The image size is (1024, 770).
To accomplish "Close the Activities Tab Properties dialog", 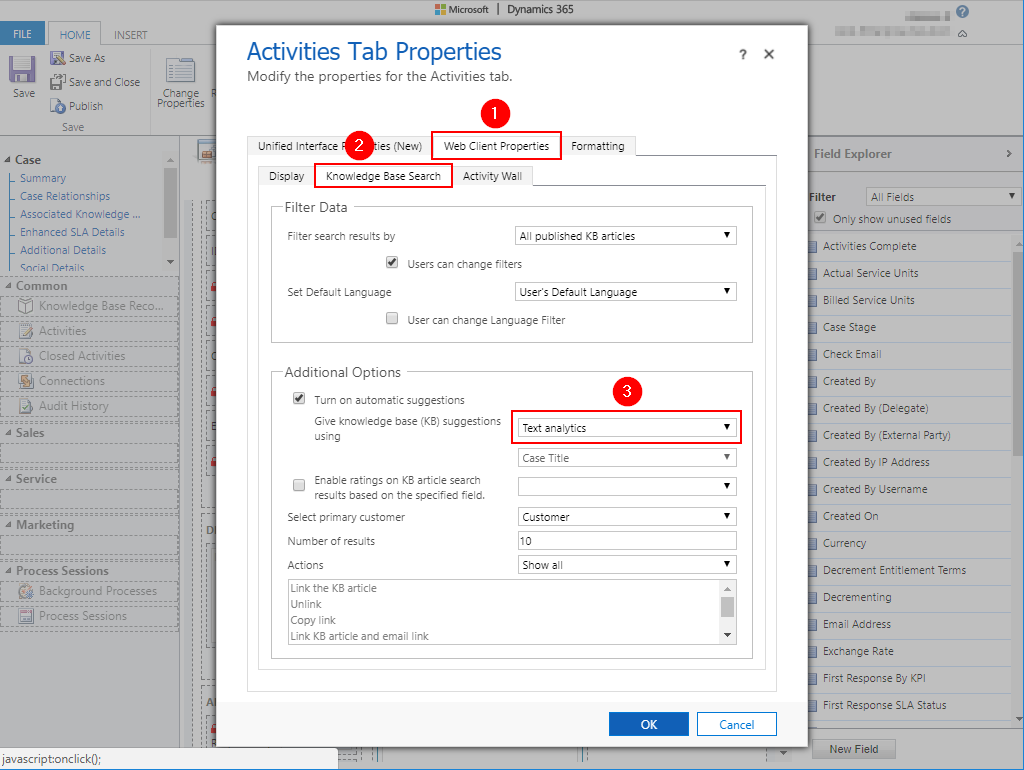I will click(769, 54).
